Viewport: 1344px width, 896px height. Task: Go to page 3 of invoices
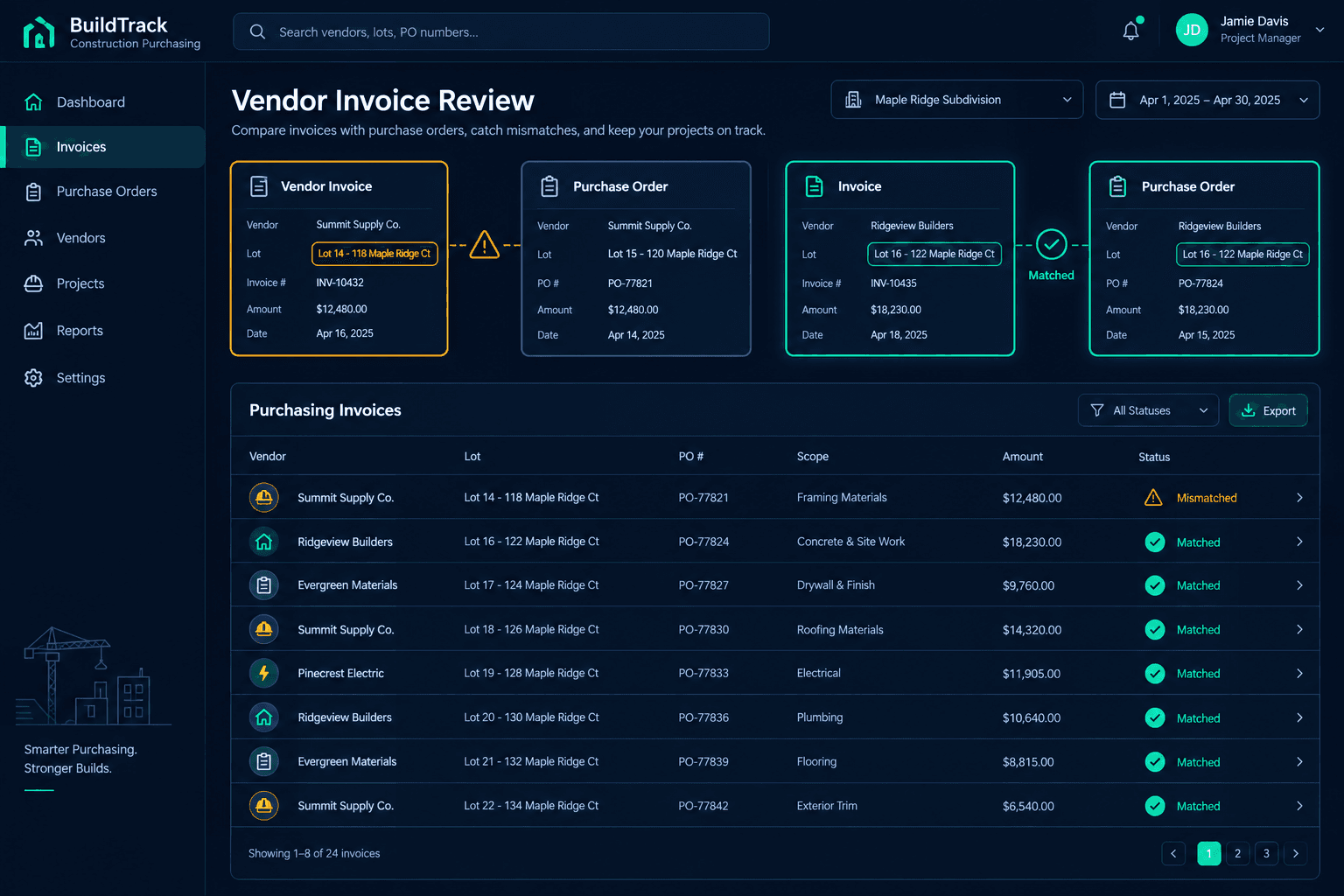click(x=1266, y=853)
